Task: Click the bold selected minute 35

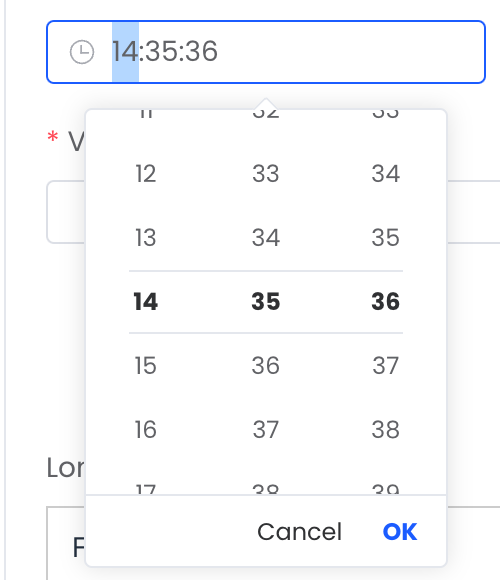Action: tap(266, 301)
